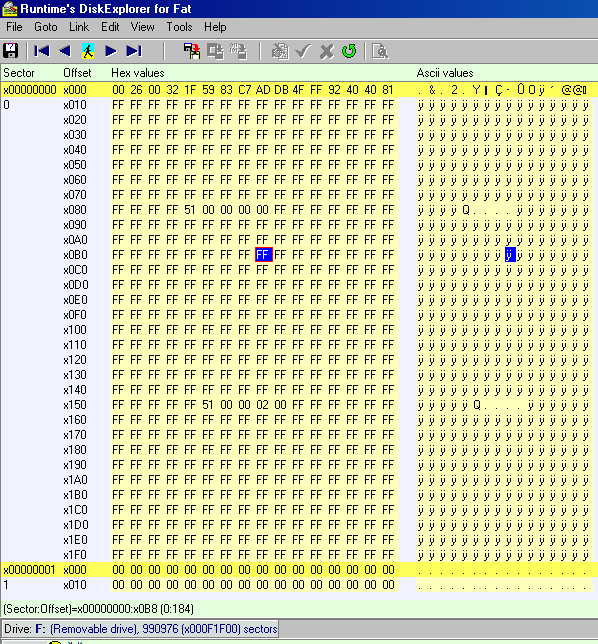Click the Ascii values column header

pos(445,73)
